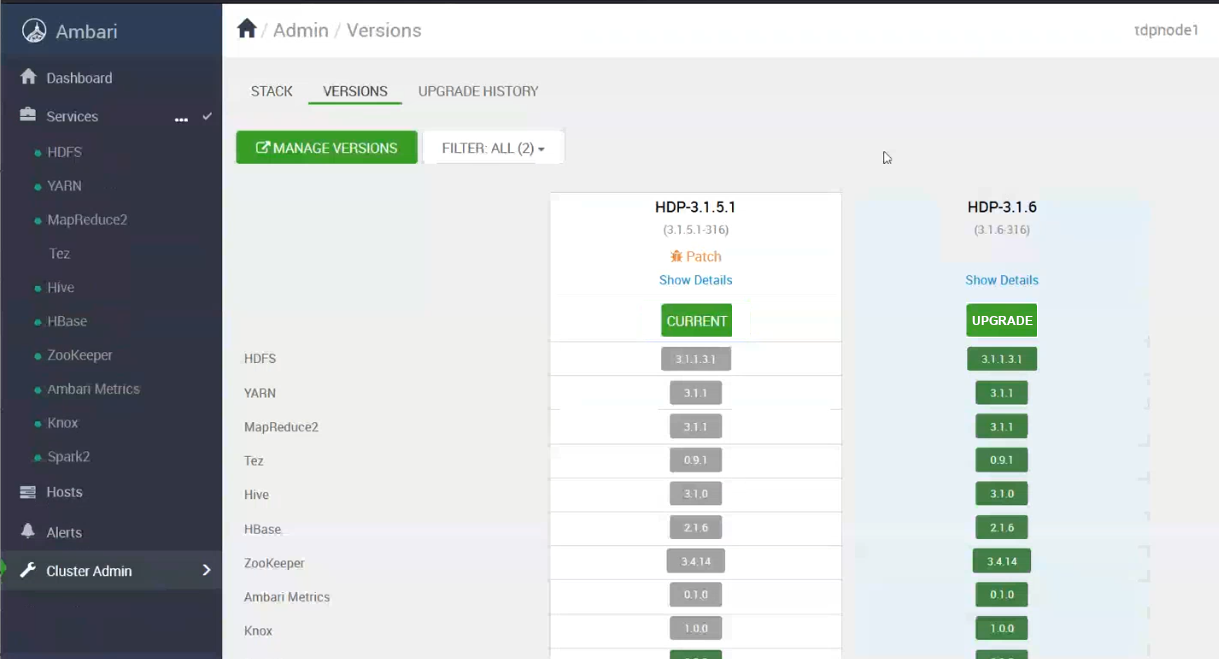
Task: Select ZooKeeper in the services list
Action: pos(80,355)
